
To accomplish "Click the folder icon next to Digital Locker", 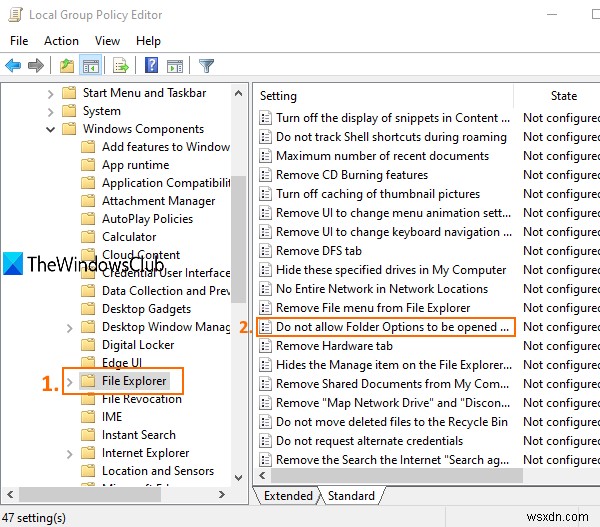I will click(88, 345).
